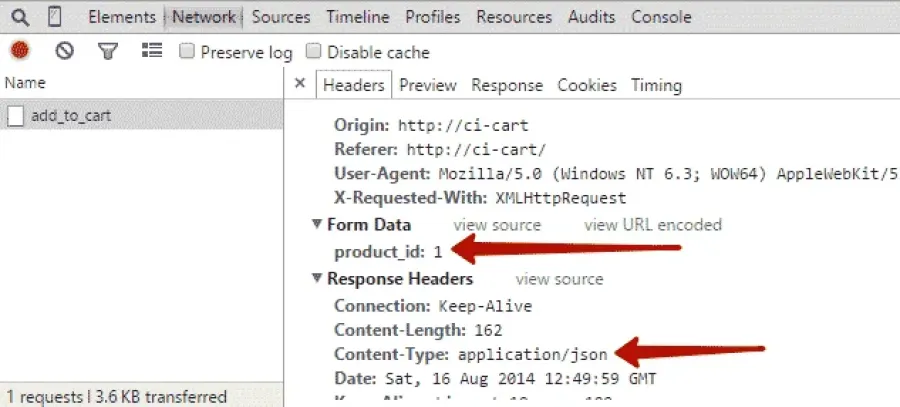900x407 pixels.
Task: Open the Preview tab
Action: tap(428, 86)
